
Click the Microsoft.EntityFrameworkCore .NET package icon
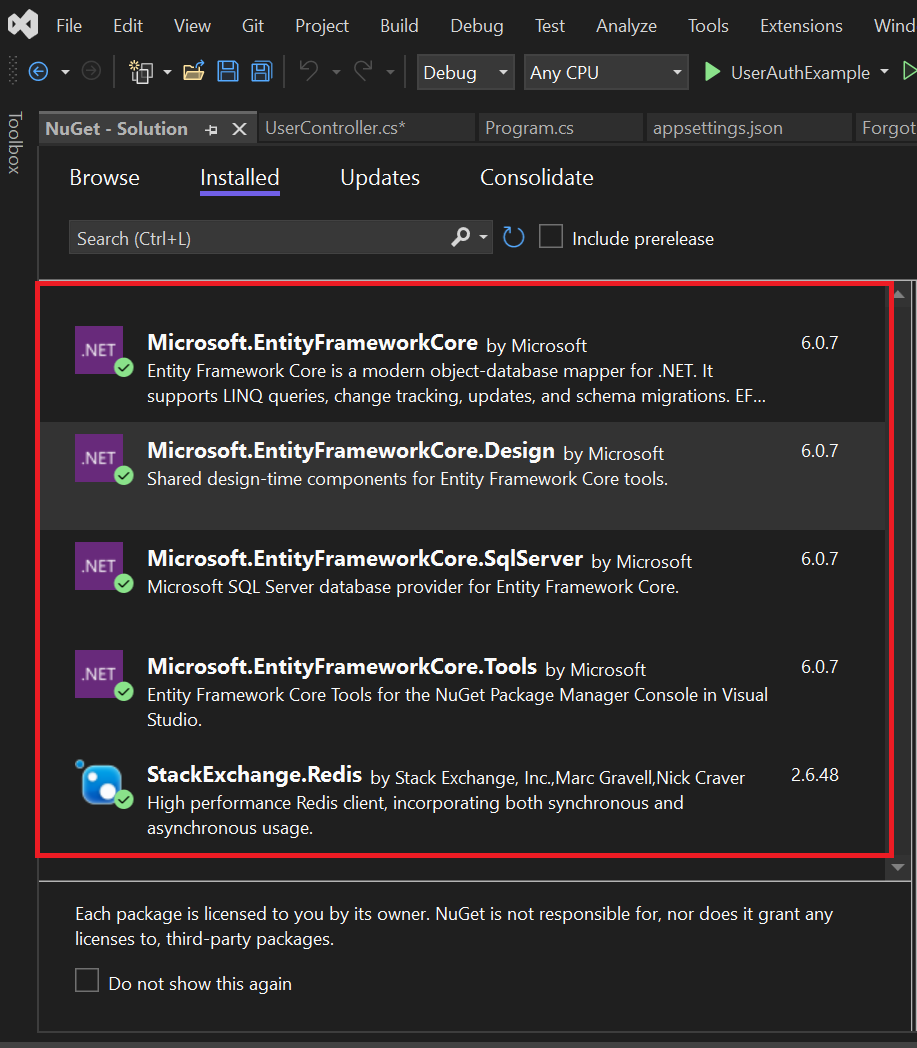pos(99,350)
